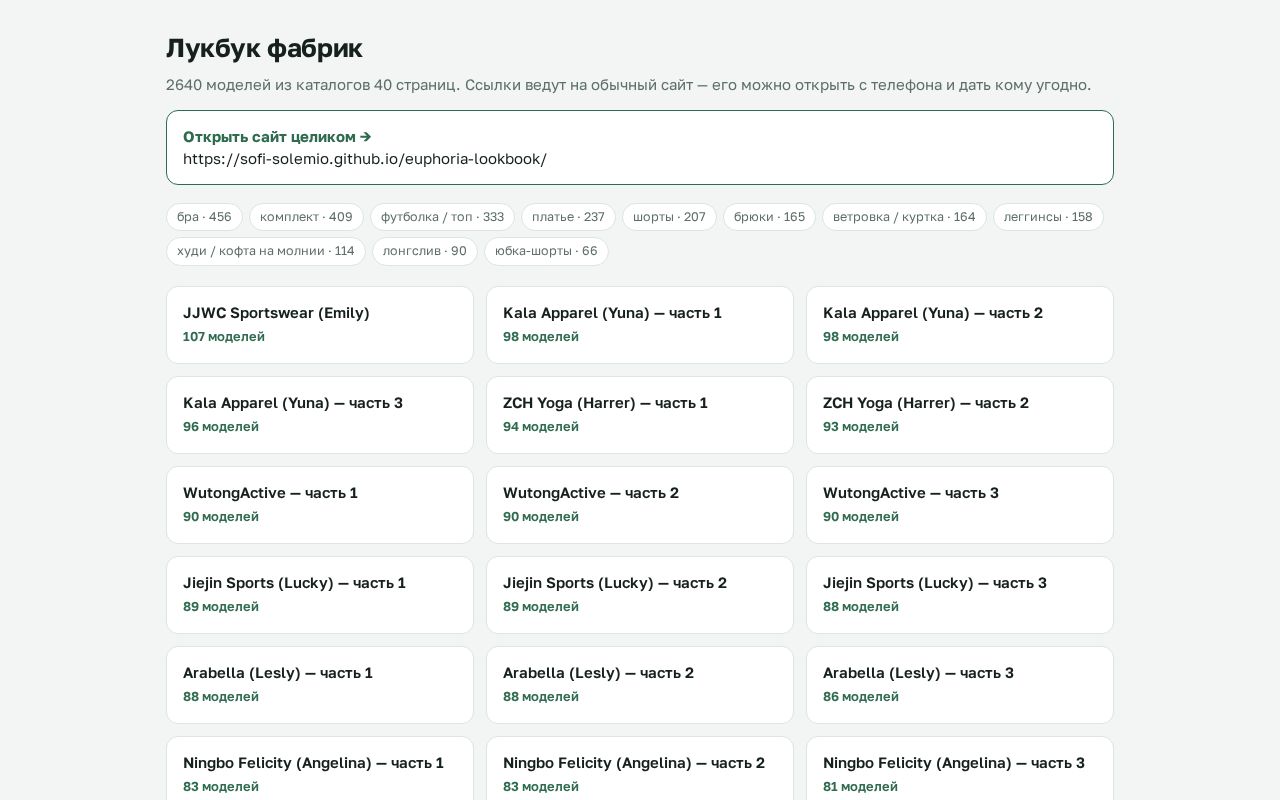Filter by леггинсы · 158 chip

coord(1048,217)
